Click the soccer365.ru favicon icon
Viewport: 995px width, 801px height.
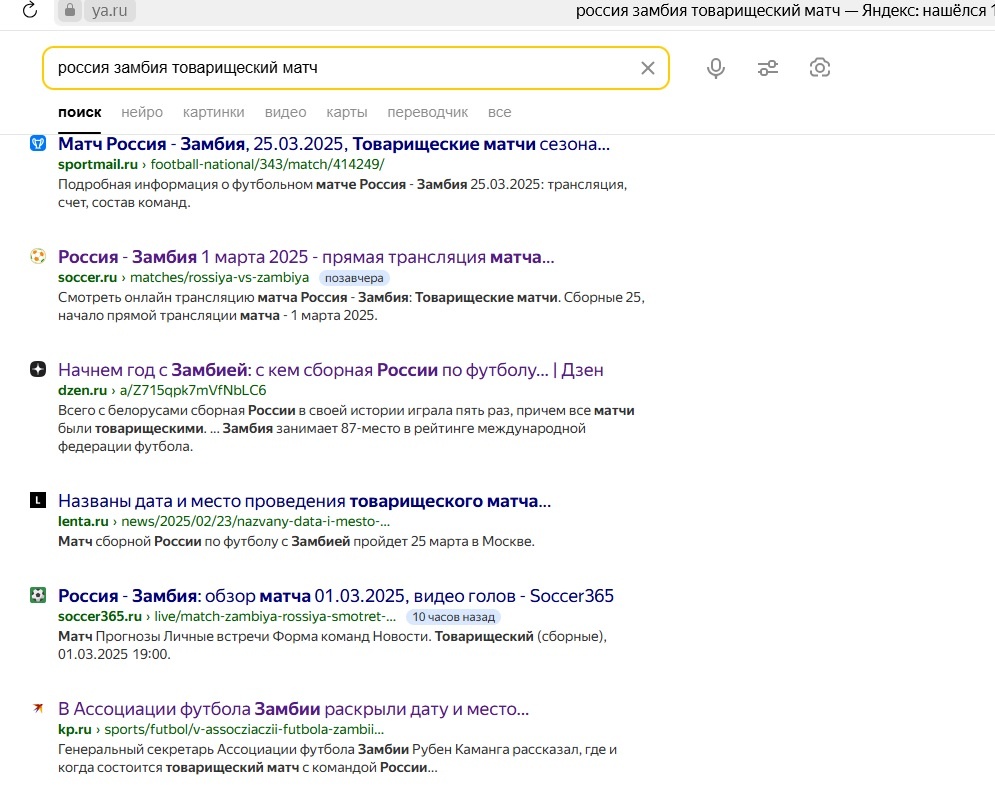[x=38, y=595]
